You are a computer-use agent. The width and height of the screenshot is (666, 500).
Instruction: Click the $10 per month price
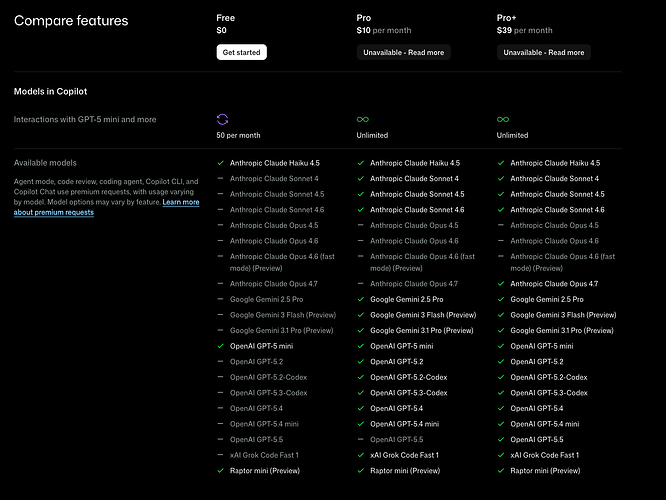(384, 30)
